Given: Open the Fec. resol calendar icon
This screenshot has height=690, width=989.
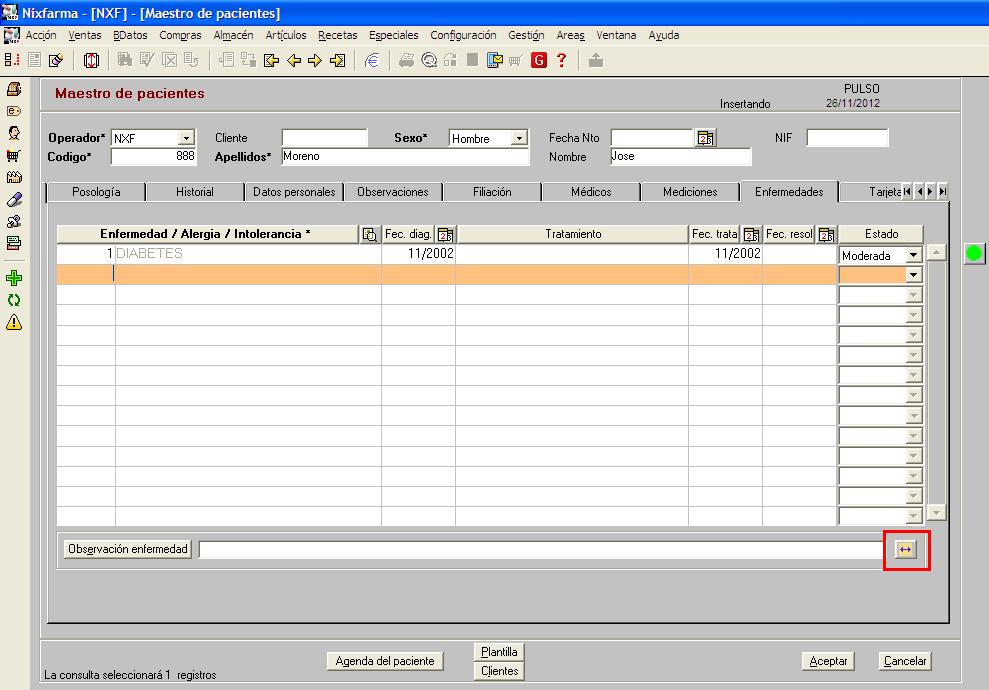Looking at the screenshot, I should pyautogui.click(x=826, y=235).
